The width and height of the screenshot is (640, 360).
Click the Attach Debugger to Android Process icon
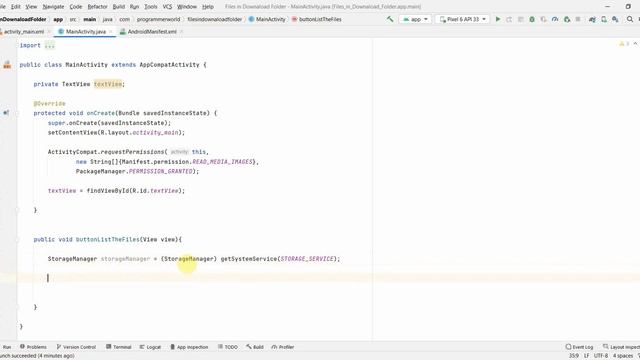click(x=567, y=19)
